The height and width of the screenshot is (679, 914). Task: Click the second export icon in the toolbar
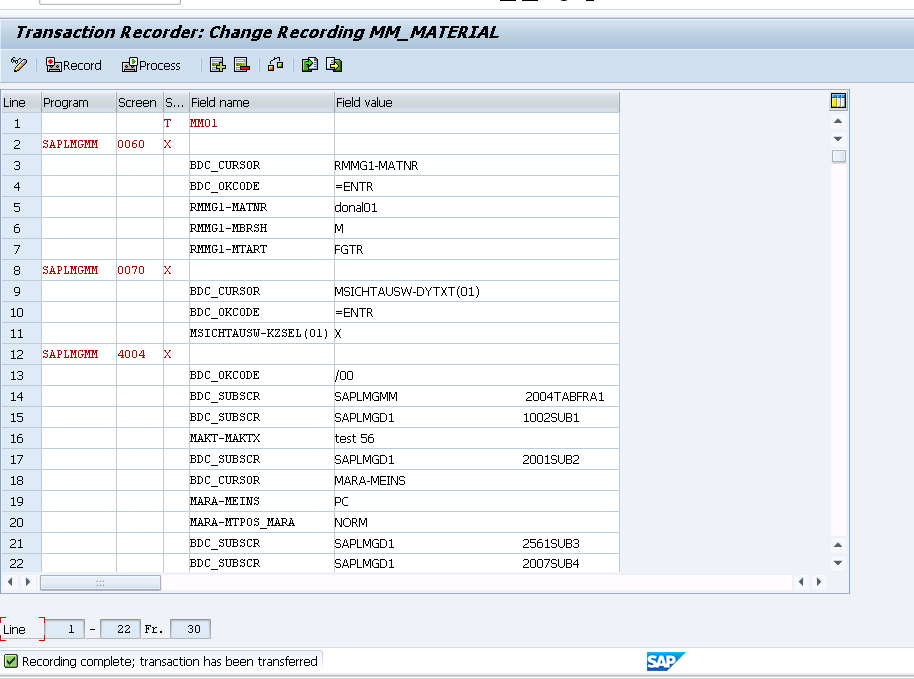(334, 65)
